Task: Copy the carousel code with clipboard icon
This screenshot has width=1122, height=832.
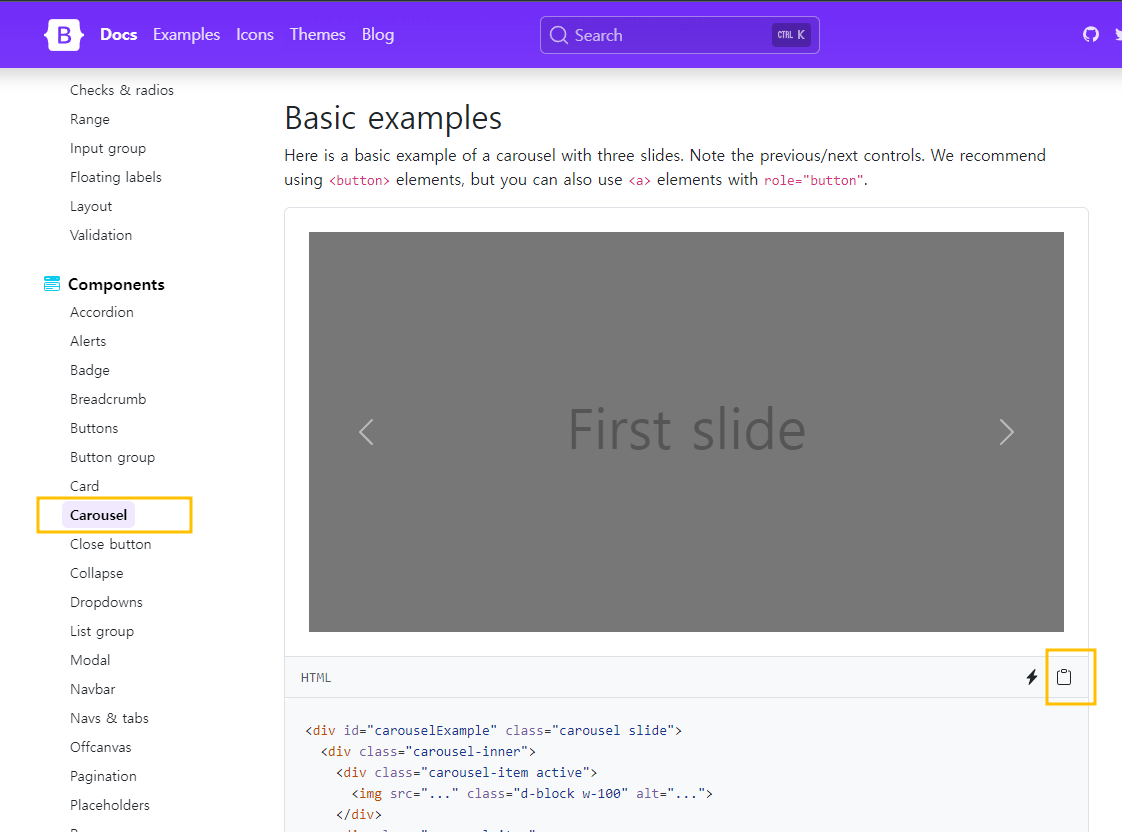Action: 1064,677
